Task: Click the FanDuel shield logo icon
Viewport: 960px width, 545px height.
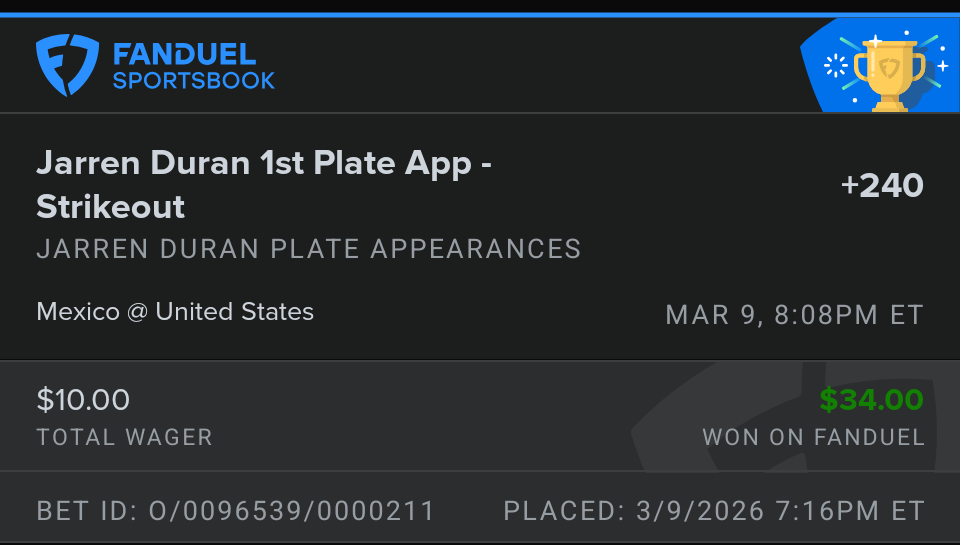Action: point(67,65)
